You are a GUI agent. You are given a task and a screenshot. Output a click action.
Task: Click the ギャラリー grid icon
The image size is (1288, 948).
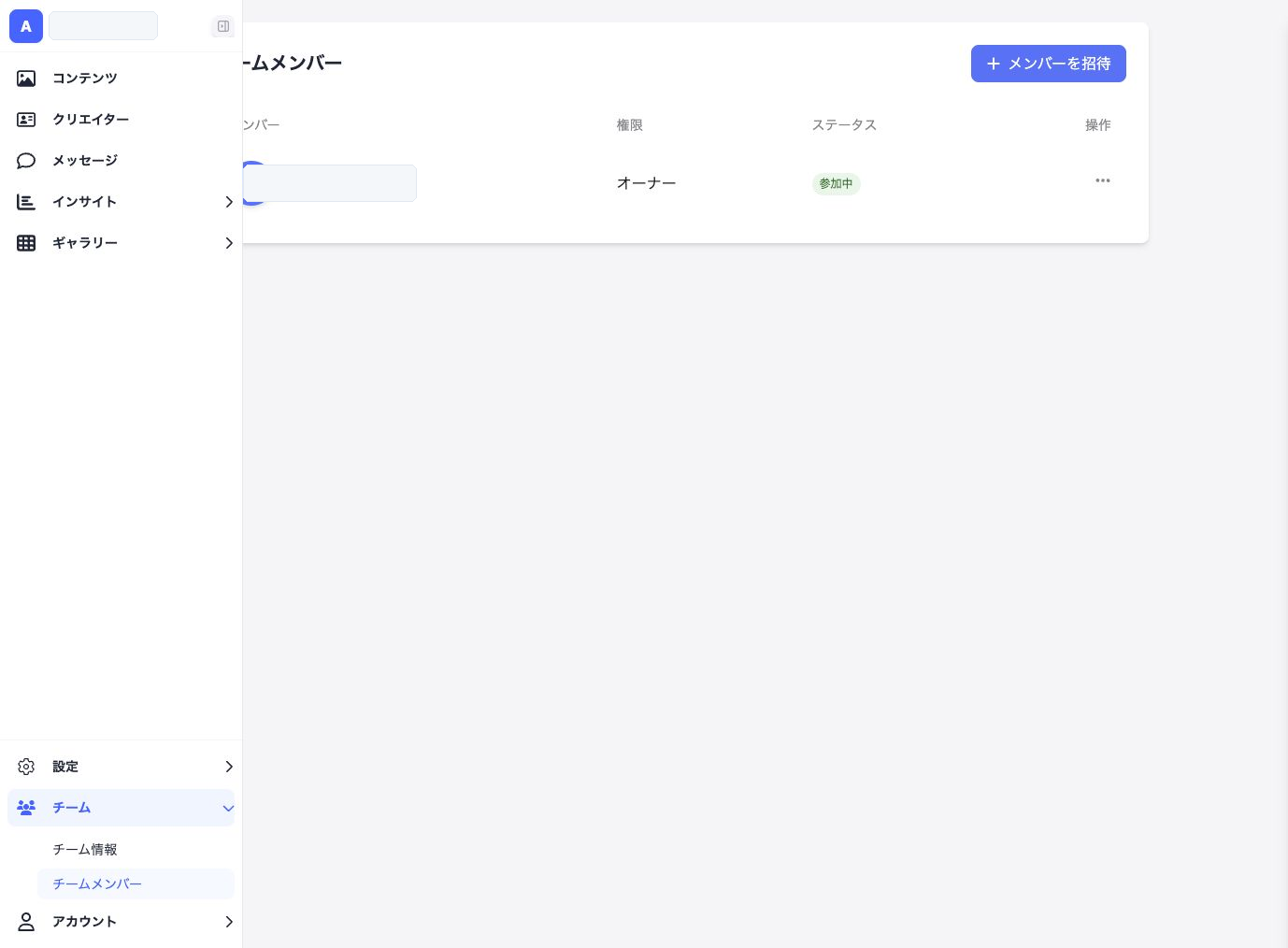26,243
